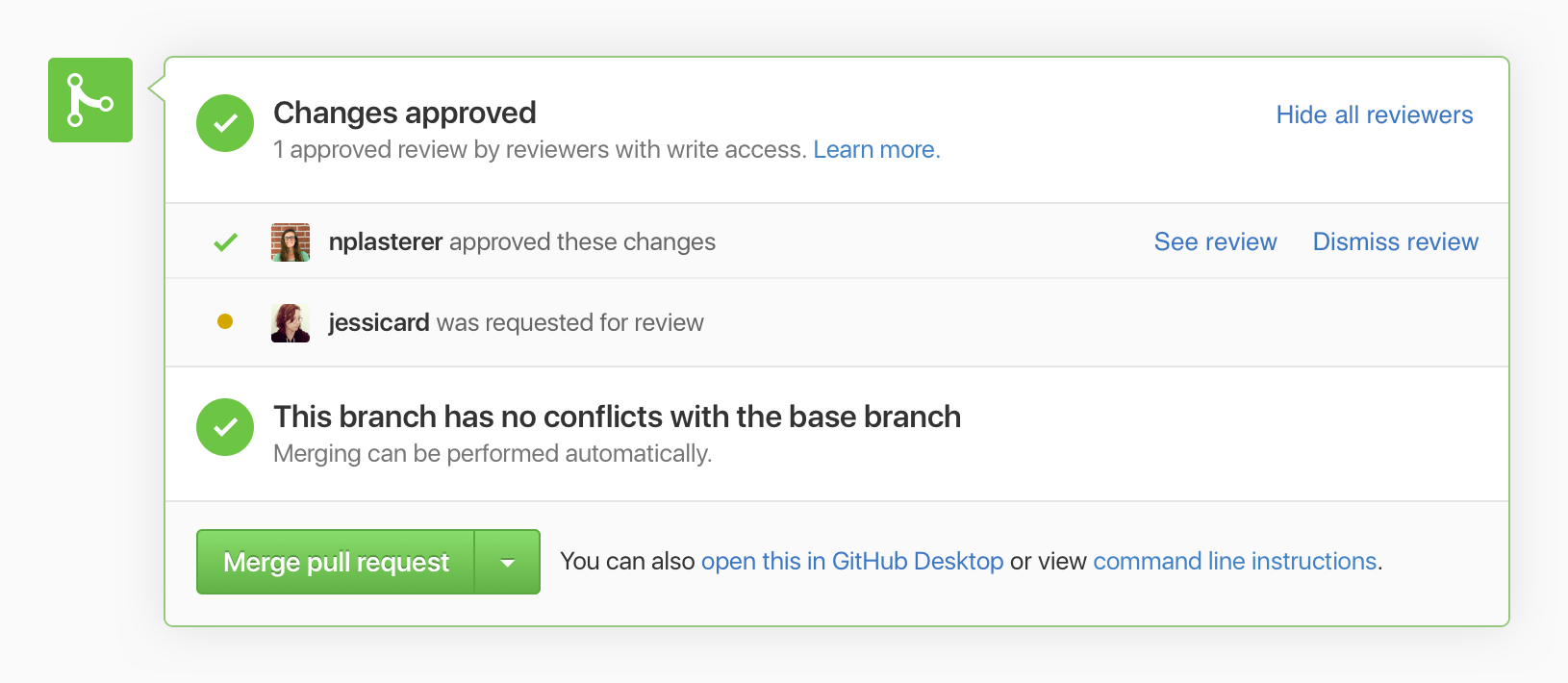1568x683 pixels.
Task: Open this in GitHub Desktop link
Action: 851,562
